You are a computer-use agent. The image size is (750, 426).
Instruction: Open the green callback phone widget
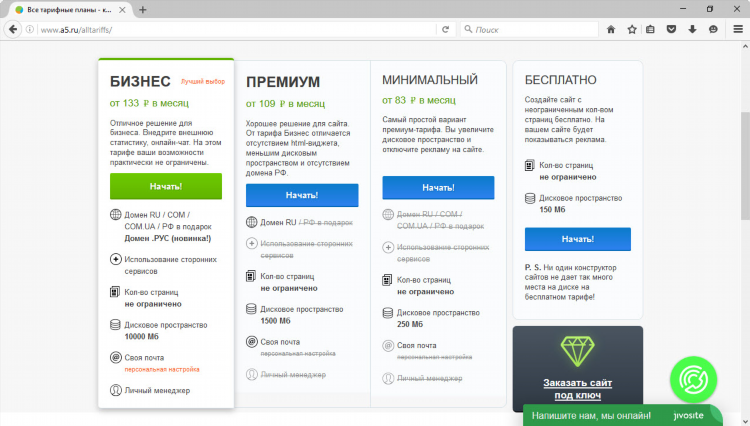[694, 380]
